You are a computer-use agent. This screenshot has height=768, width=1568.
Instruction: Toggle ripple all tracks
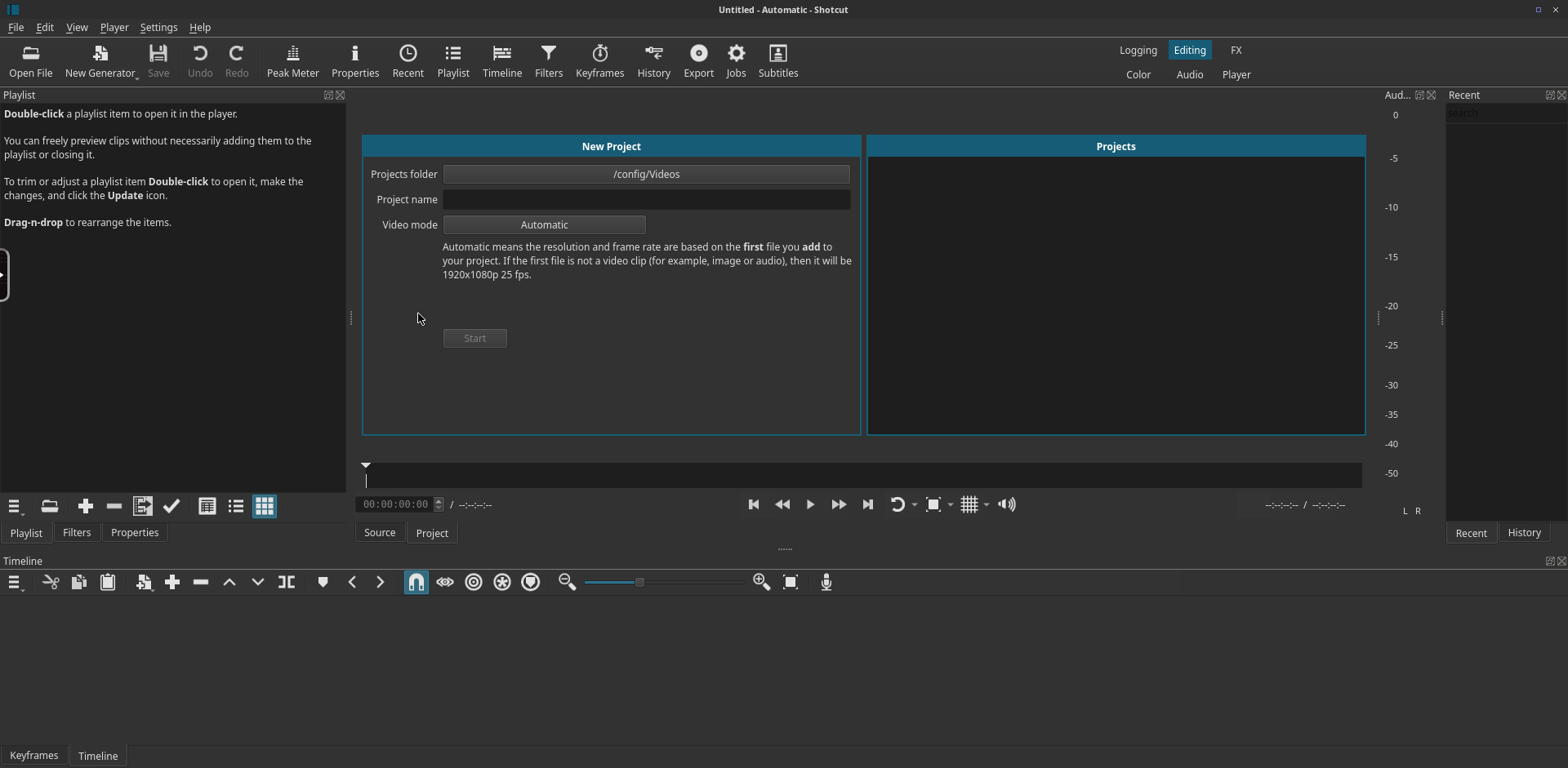click(x=502, y=583)
